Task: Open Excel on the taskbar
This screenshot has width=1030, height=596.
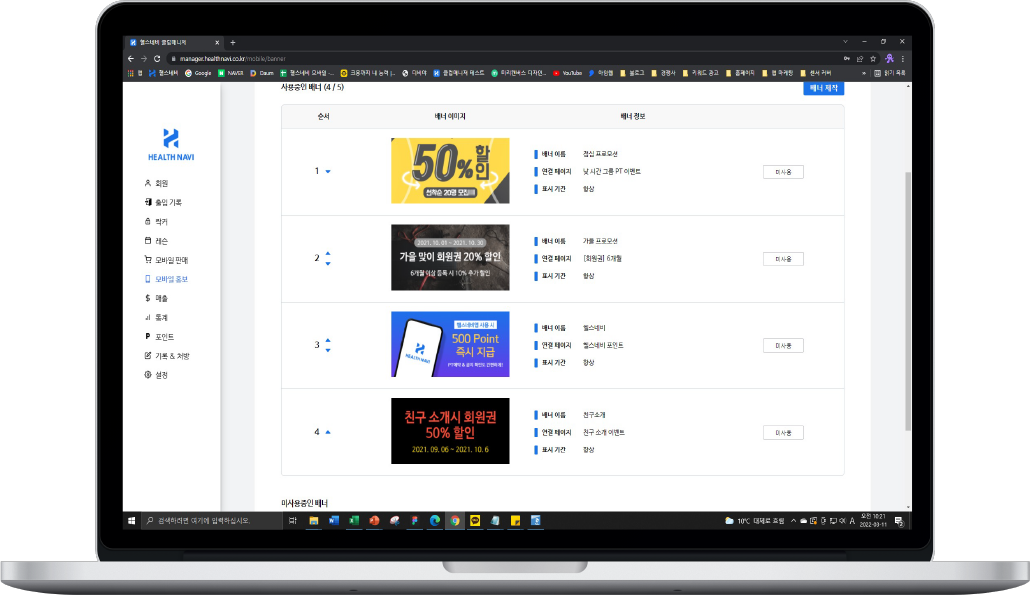Action: click(354, 521)
